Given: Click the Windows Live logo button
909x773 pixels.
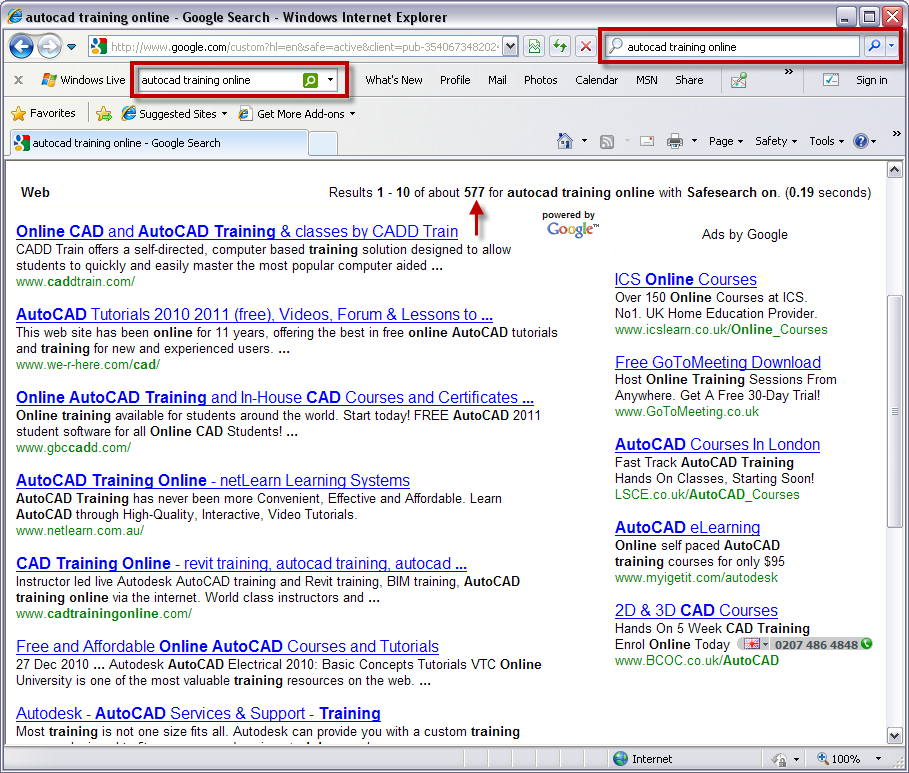Looking at the screenshot, I should 83,80.
